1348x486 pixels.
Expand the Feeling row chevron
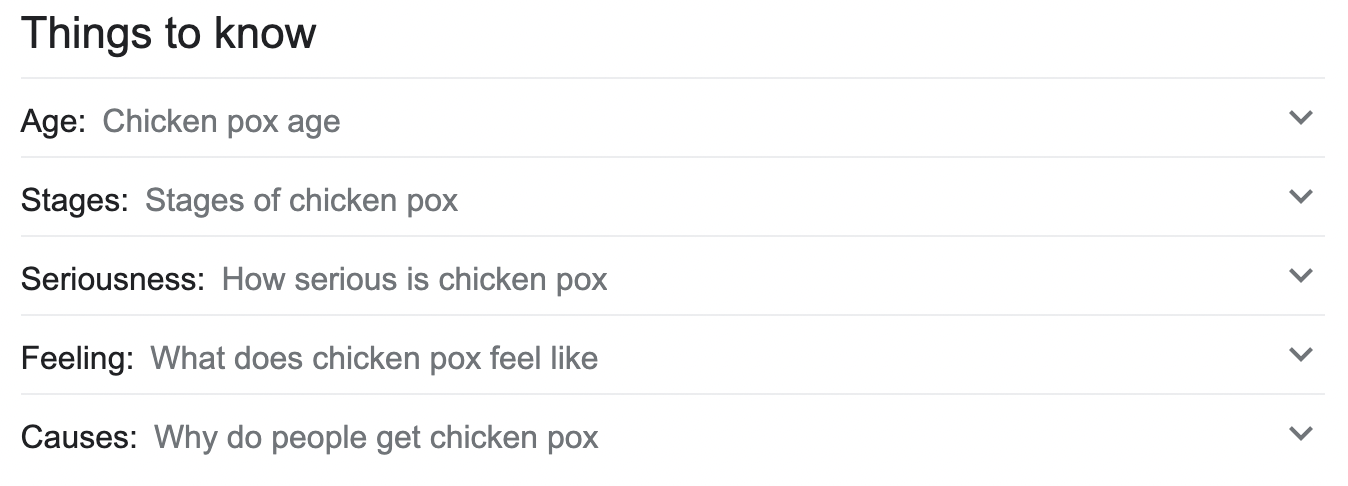1300,355
